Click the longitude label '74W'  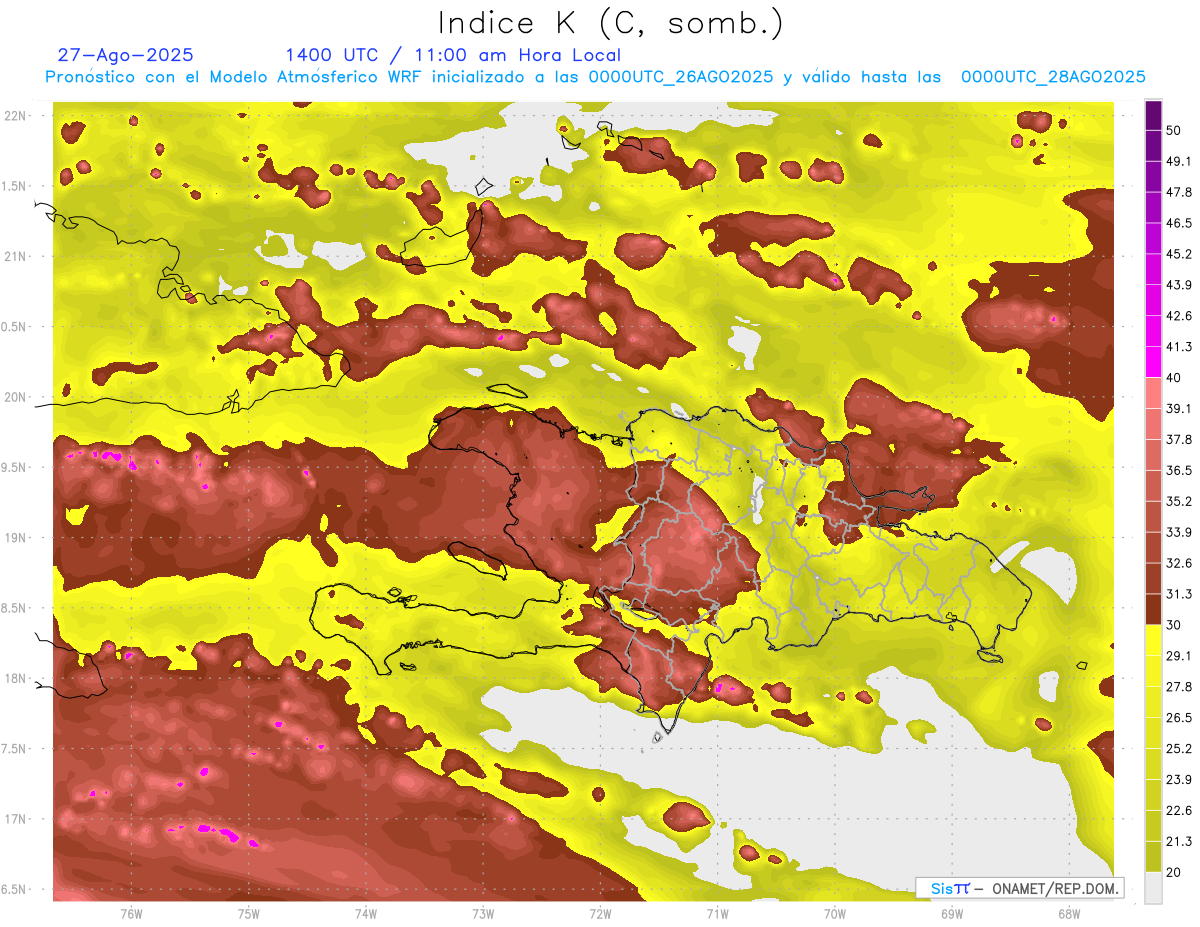point(365,914)
